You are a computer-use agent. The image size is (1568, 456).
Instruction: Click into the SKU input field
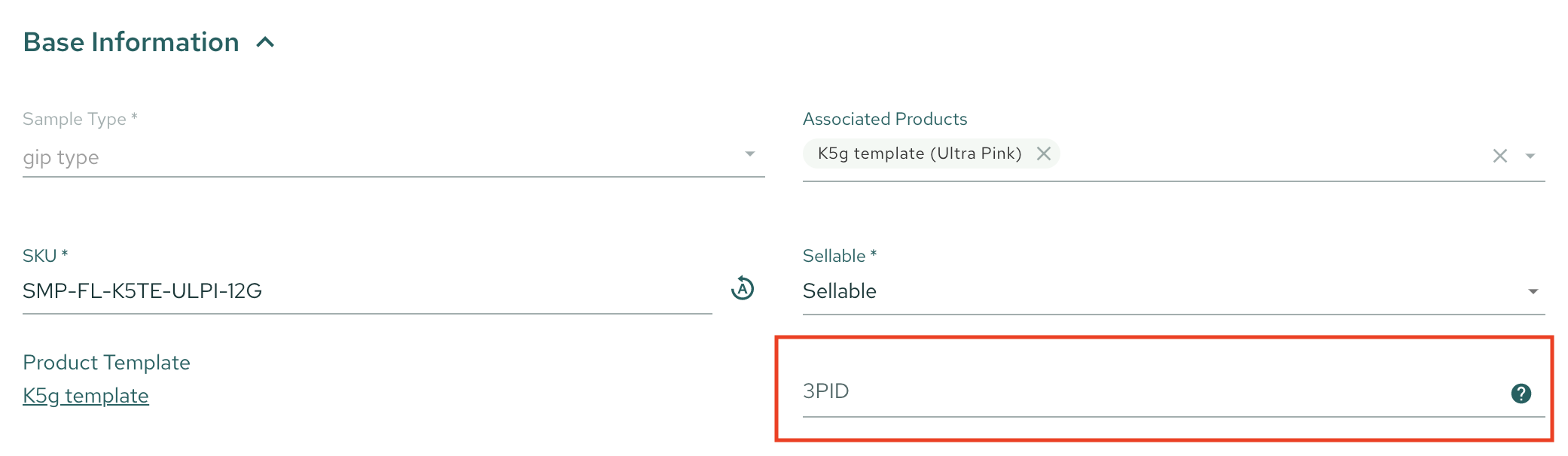(361, 291)
